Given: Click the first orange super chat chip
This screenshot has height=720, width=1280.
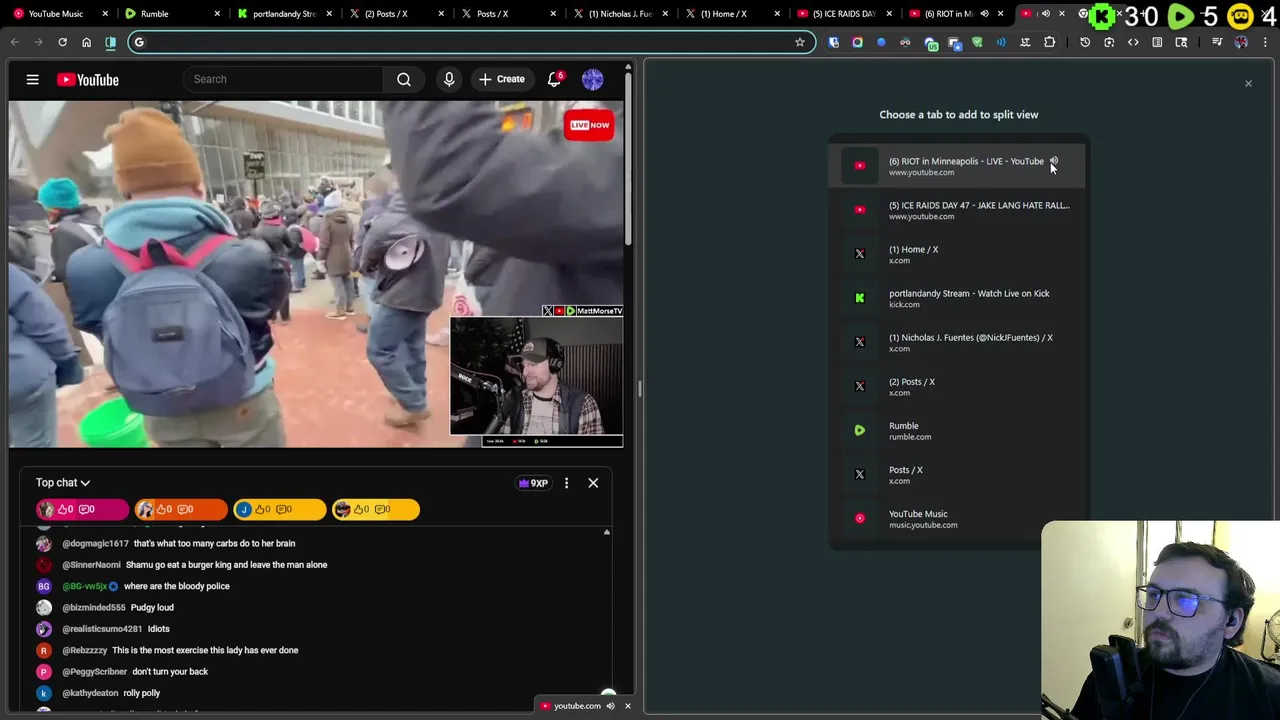Looking at the screenshot, I should (181, 510).
